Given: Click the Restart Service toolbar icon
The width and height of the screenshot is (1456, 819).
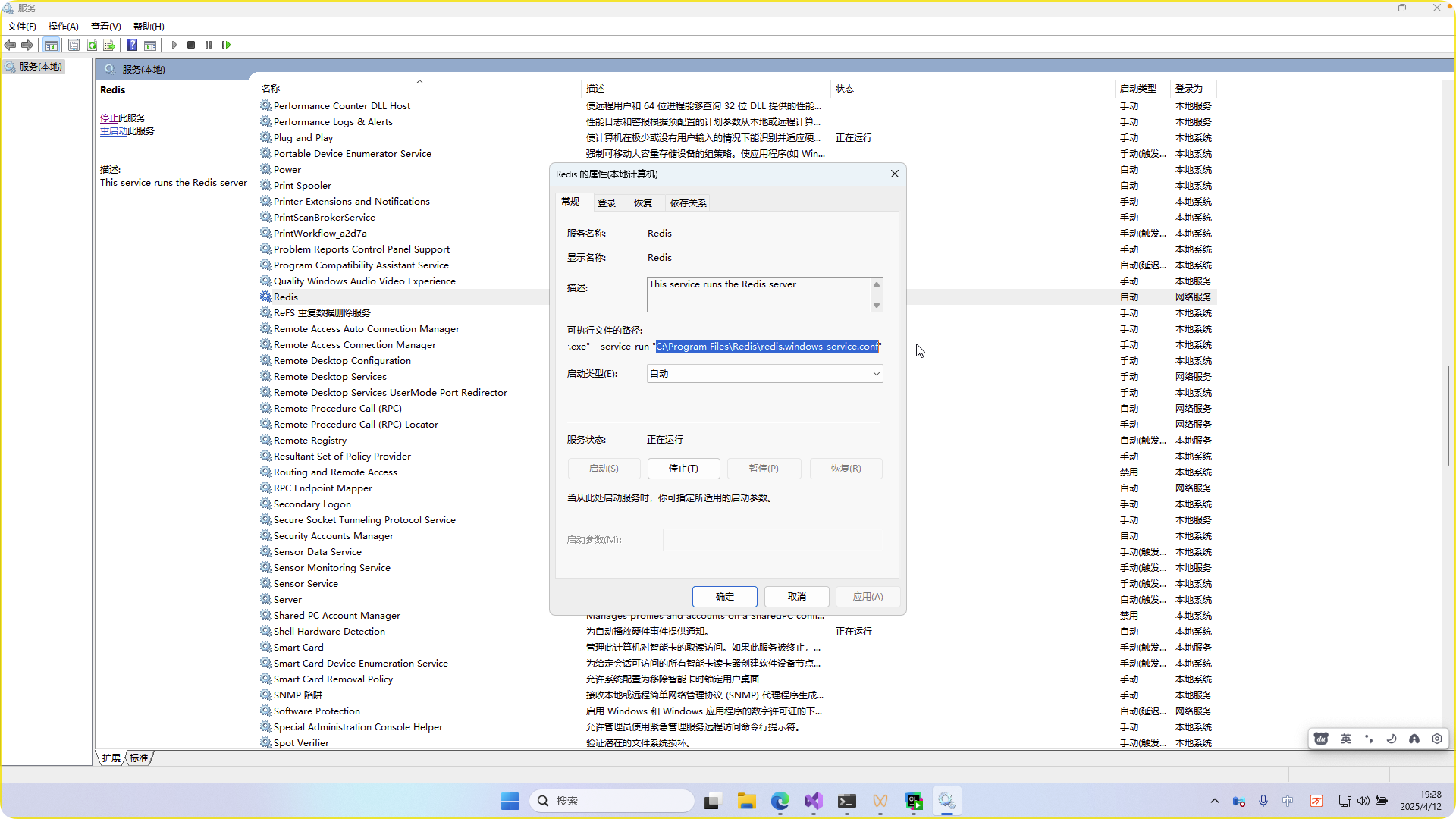Looking at the screenshot, I should tap(226, 45).
